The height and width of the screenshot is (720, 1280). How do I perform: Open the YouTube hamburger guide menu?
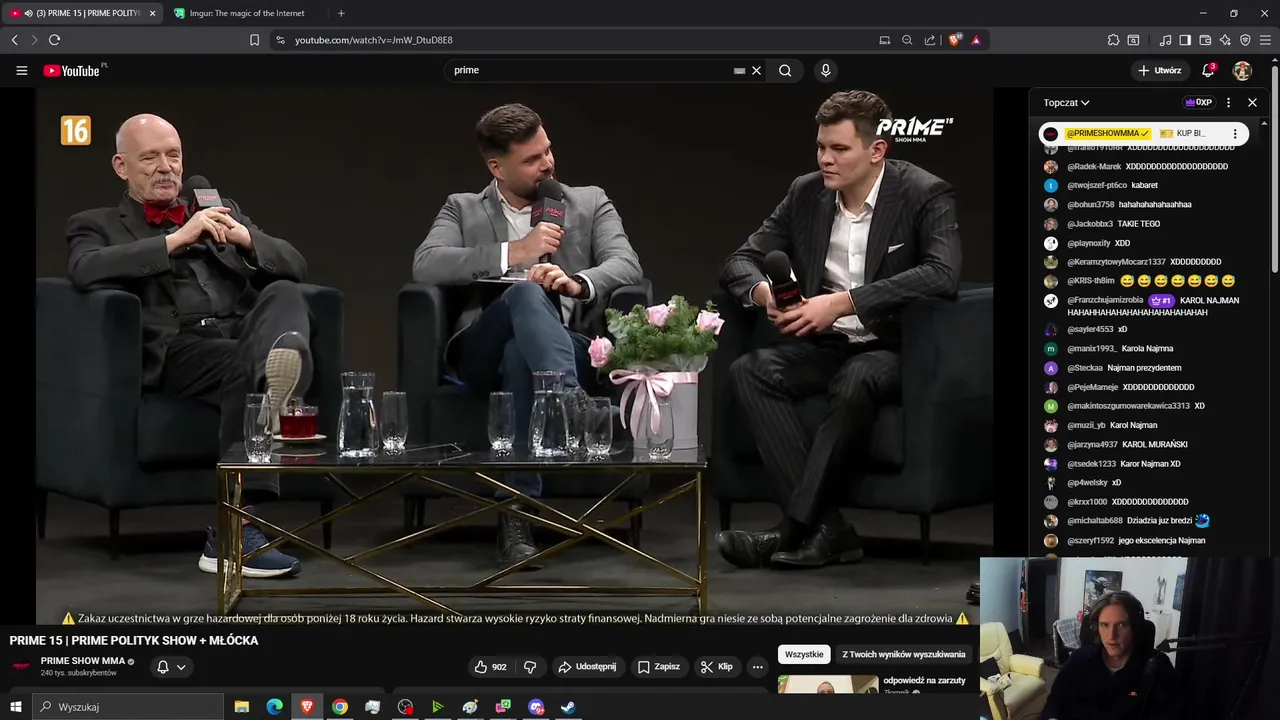click(21, 70)
